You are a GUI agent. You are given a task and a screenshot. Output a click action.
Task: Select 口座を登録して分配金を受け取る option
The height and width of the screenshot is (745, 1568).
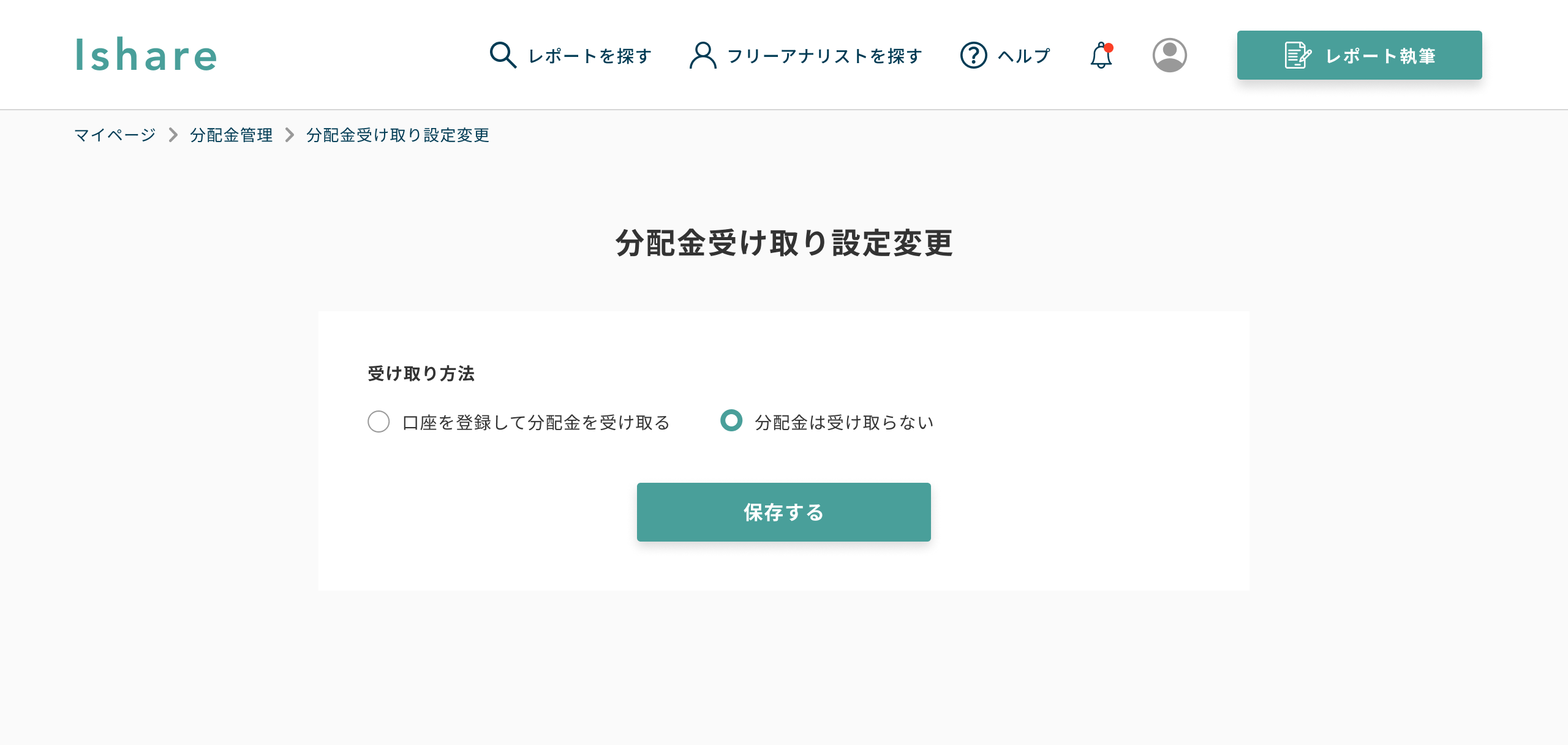(379, 422)
